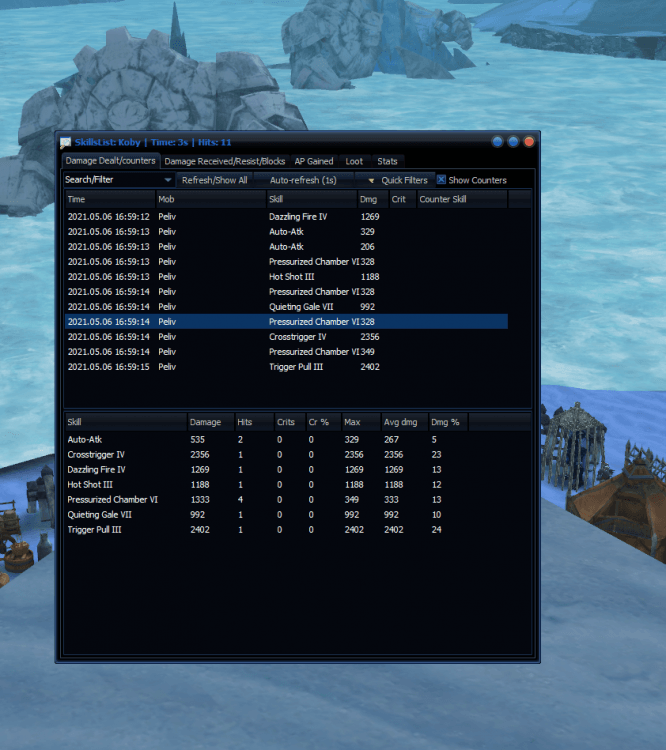This screenshot has height=750, width=666.
Task: Open the Quick Filters menu
Action: tap(404, 180)
